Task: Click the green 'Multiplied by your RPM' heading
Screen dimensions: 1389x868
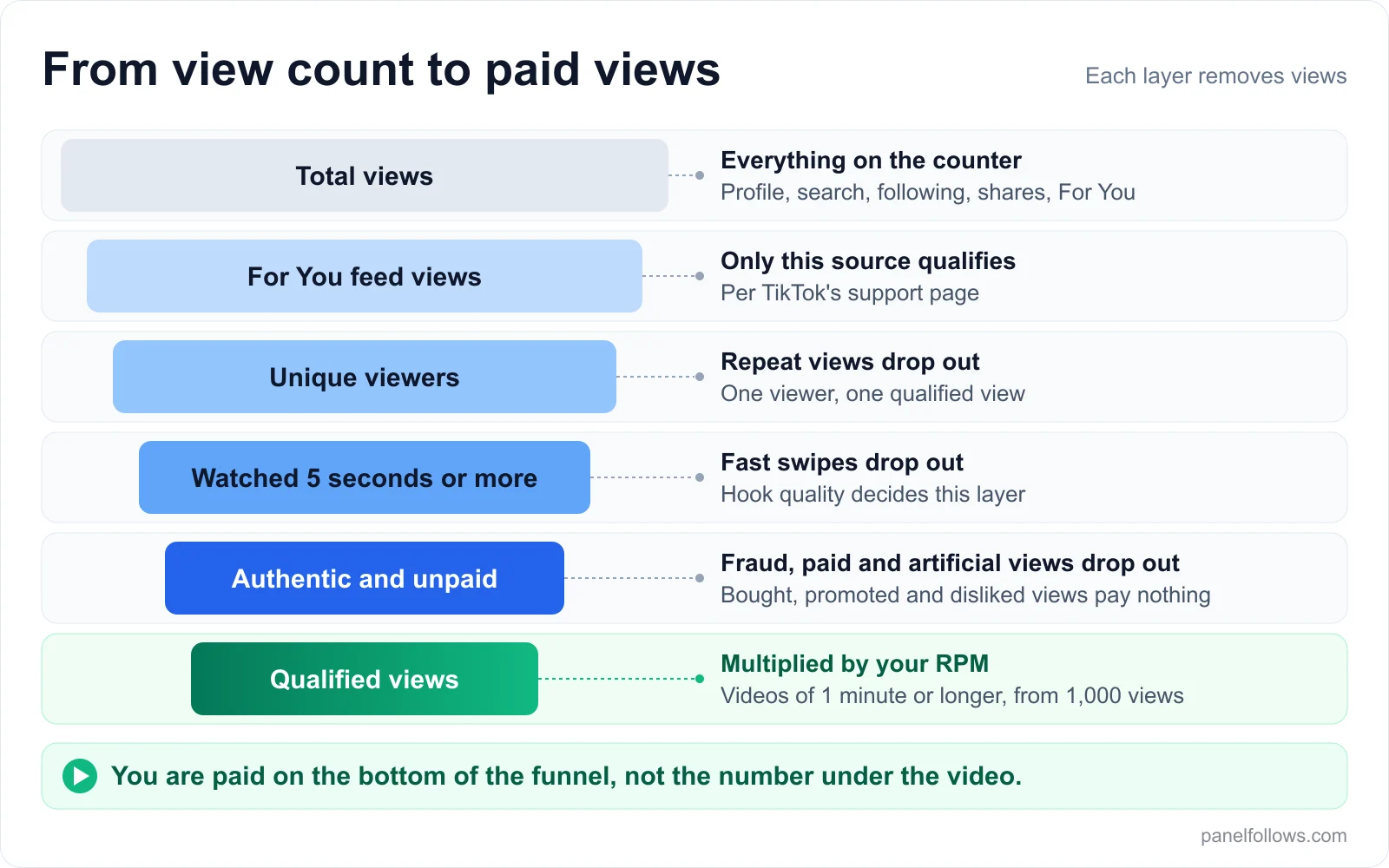Action: (854, 664)
